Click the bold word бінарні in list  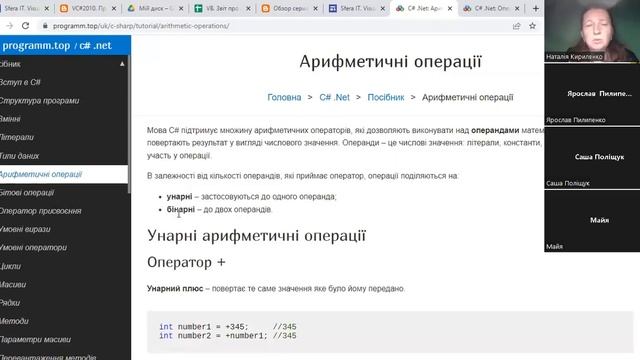point(181,209)
